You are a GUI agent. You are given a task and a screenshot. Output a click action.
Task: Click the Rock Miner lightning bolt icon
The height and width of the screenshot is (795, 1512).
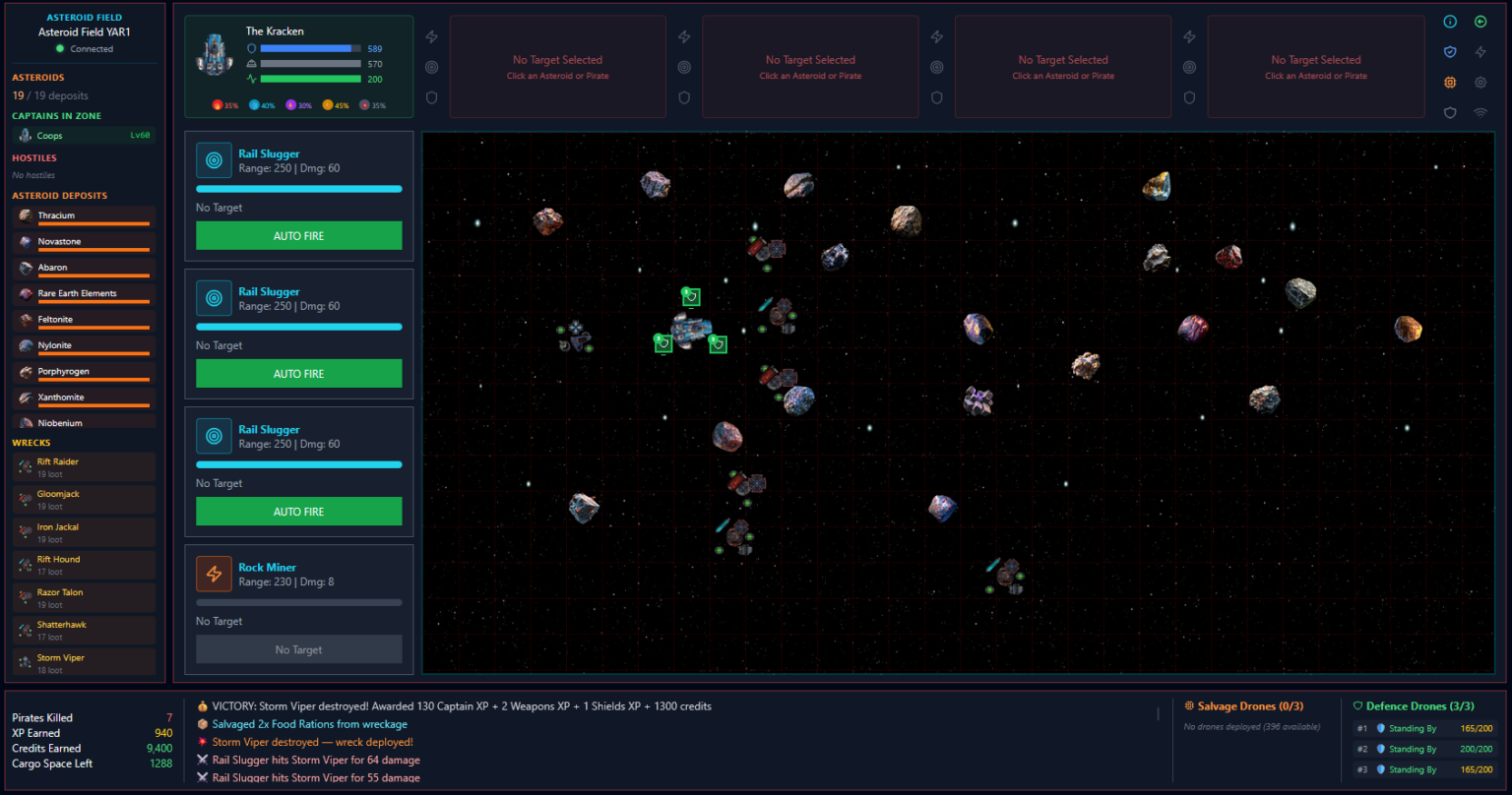(x=214, y=574)
